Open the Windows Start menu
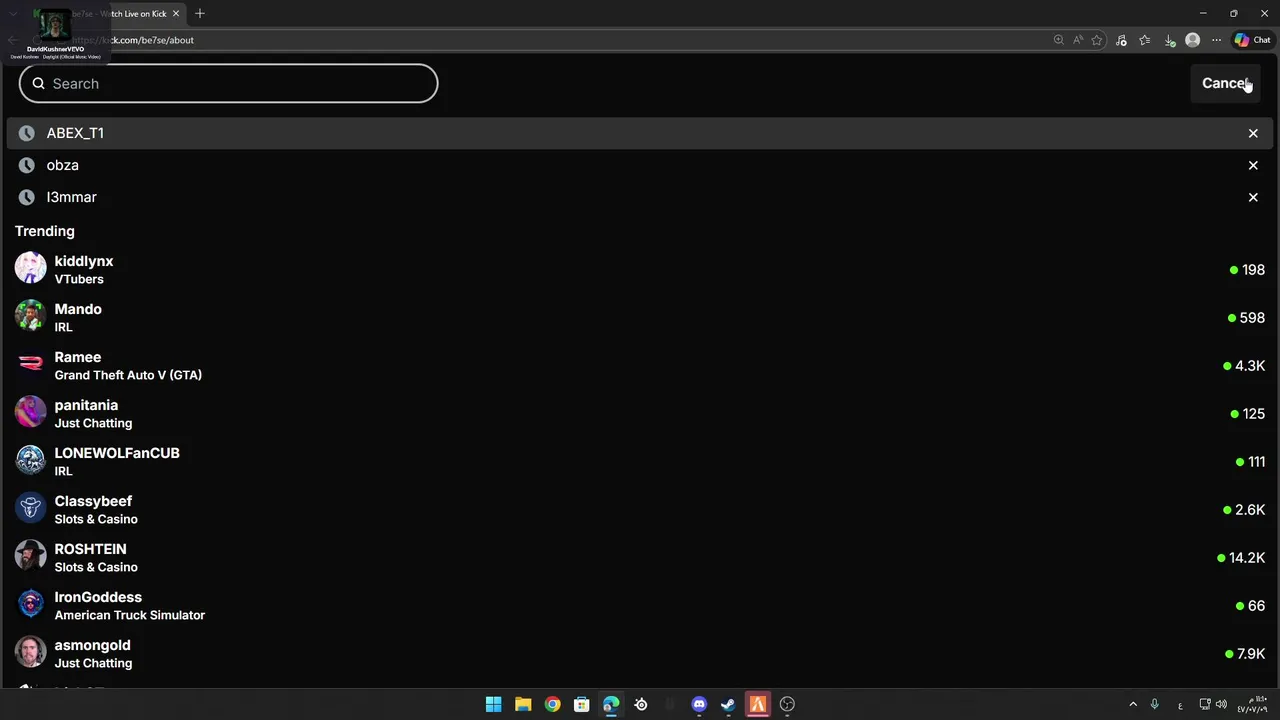 (493, 704)
